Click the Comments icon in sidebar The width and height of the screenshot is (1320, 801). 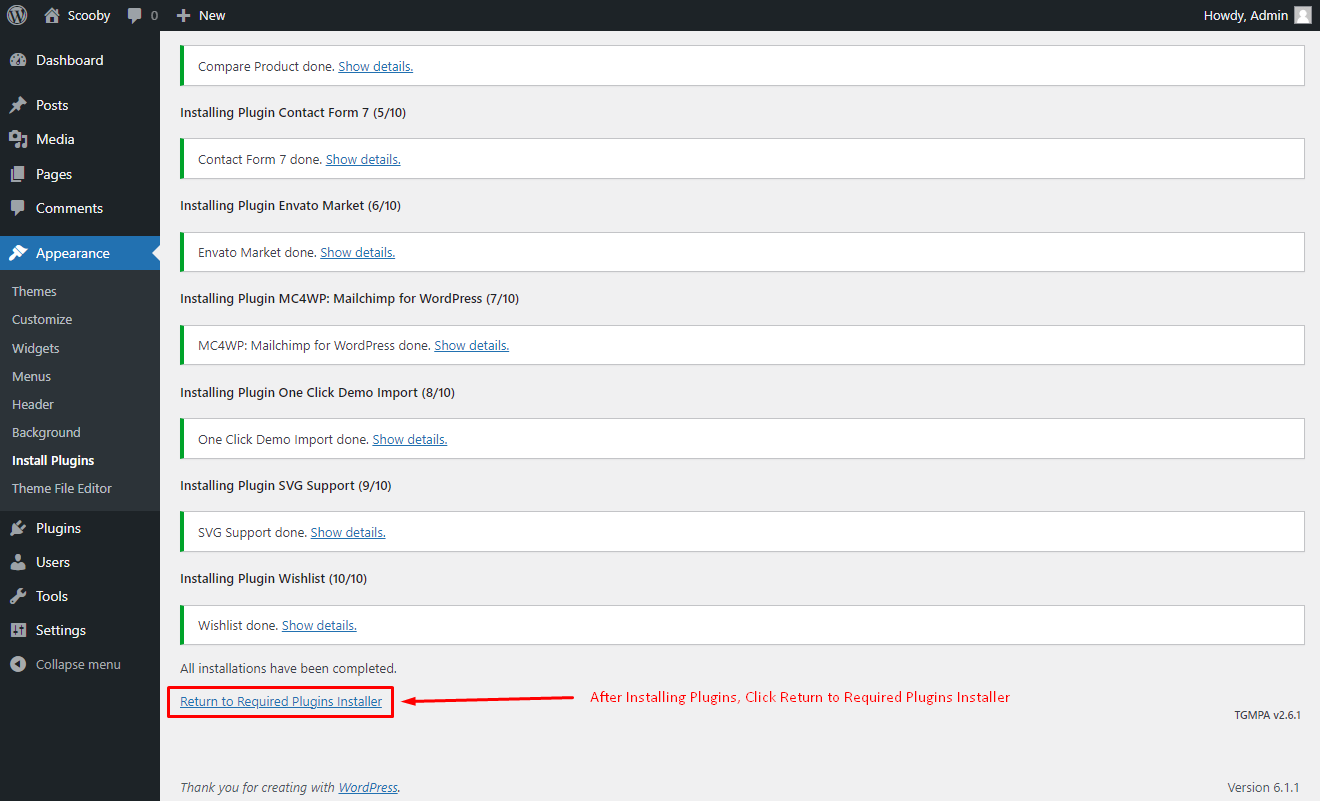point(18,208)
